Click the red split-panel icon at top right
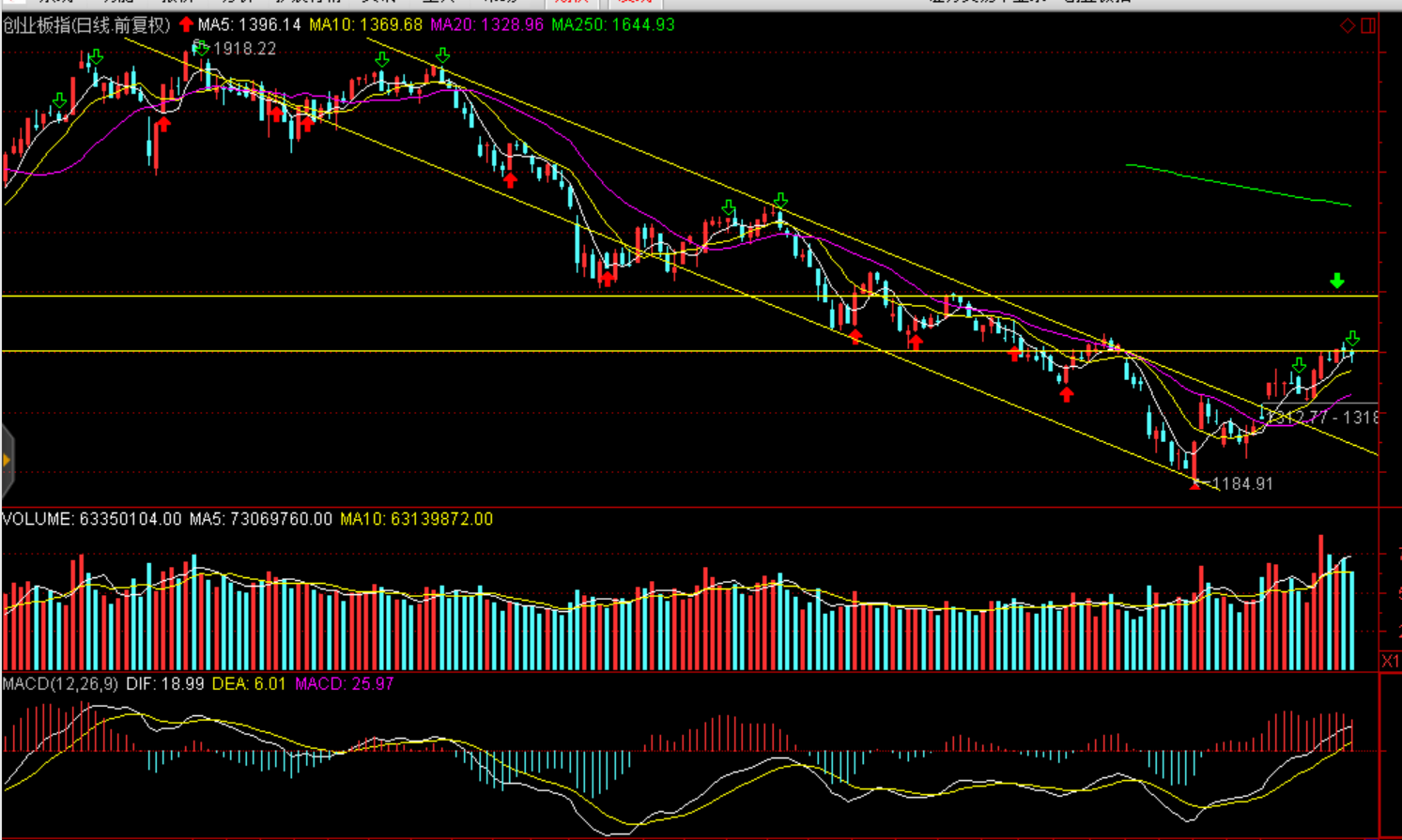This screenshot has height=840, width=1402. (1368, 25)
